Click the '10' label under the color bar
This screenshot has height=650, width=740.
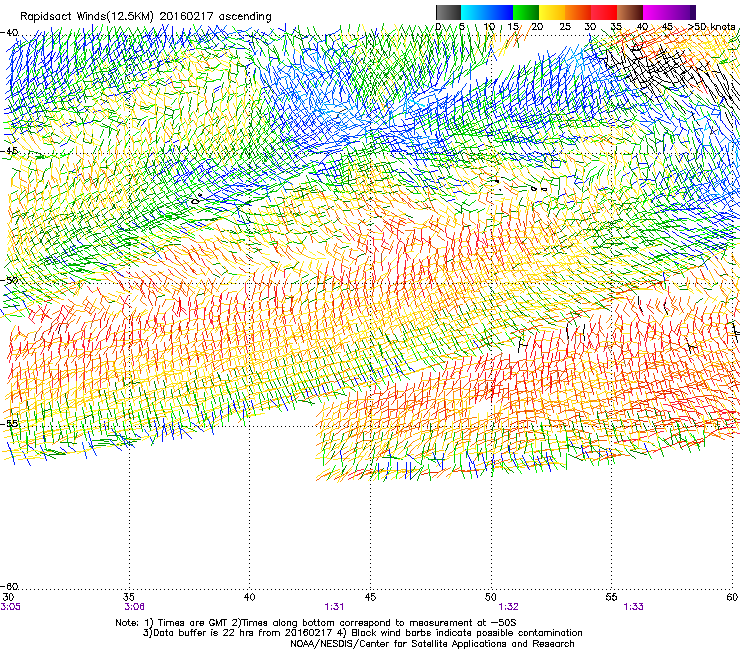point(489,27)
